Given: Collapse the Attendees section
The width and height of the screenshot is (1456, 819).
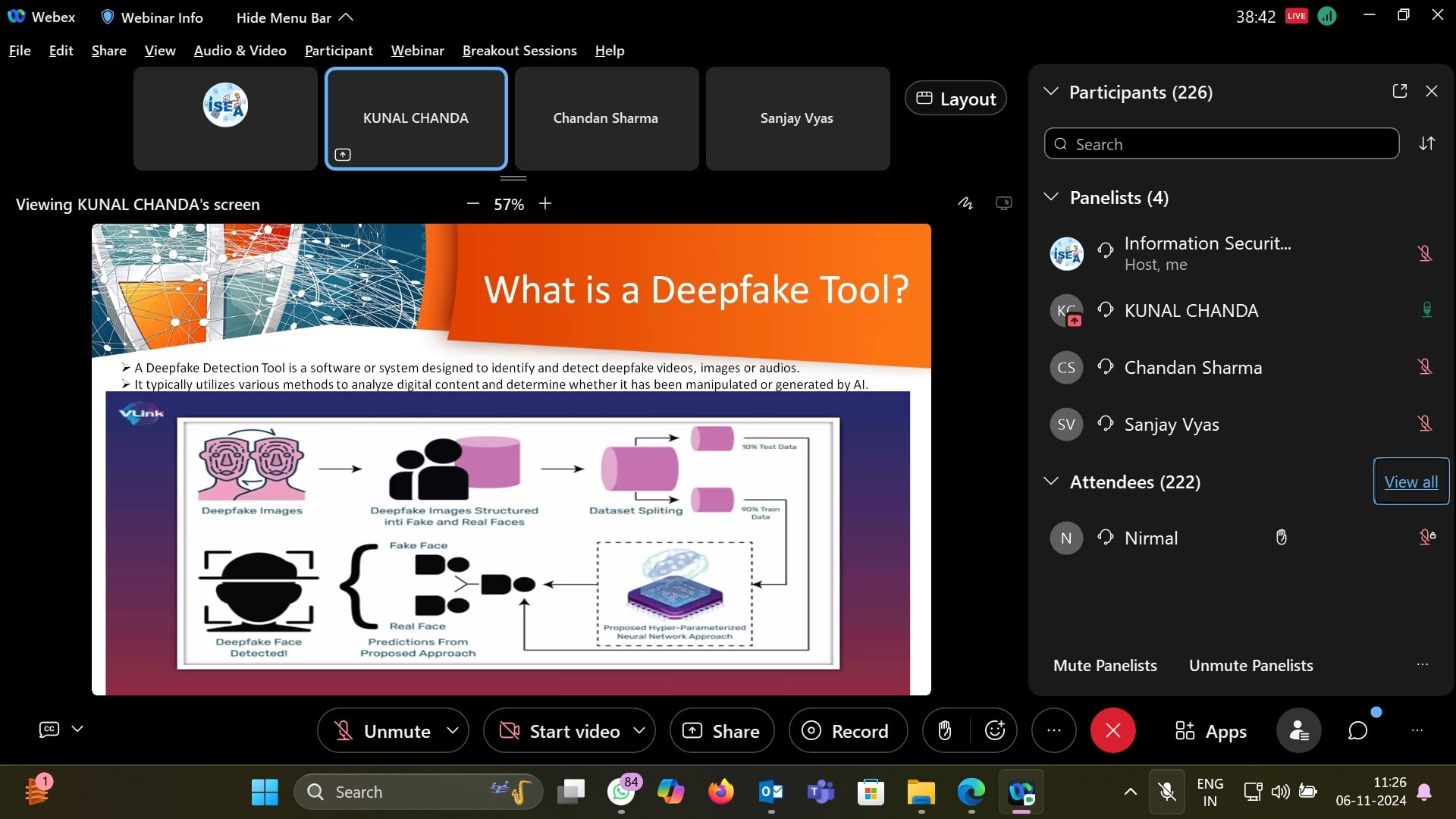Looking at the screenshot, I should click(x=1051, y=482).
